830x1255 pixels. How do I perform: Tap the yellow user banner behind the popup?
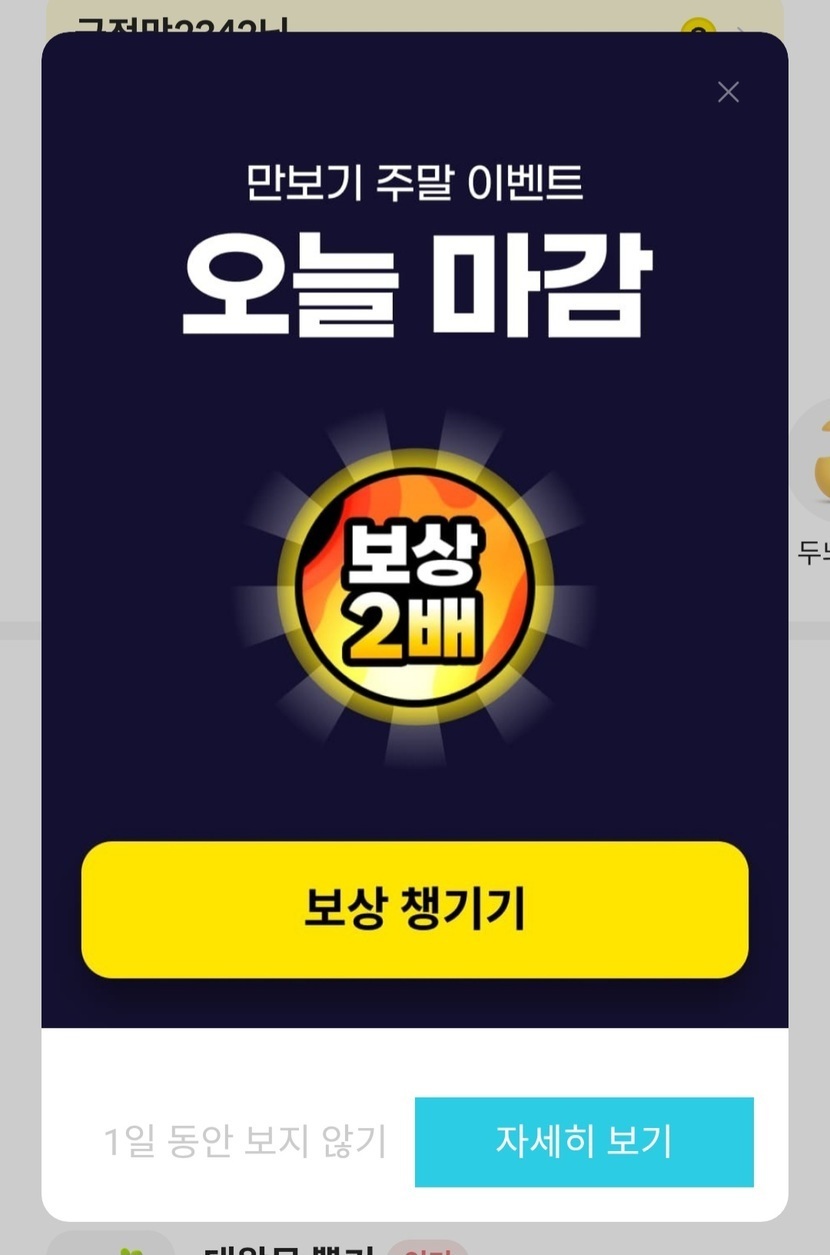(414, 16)
